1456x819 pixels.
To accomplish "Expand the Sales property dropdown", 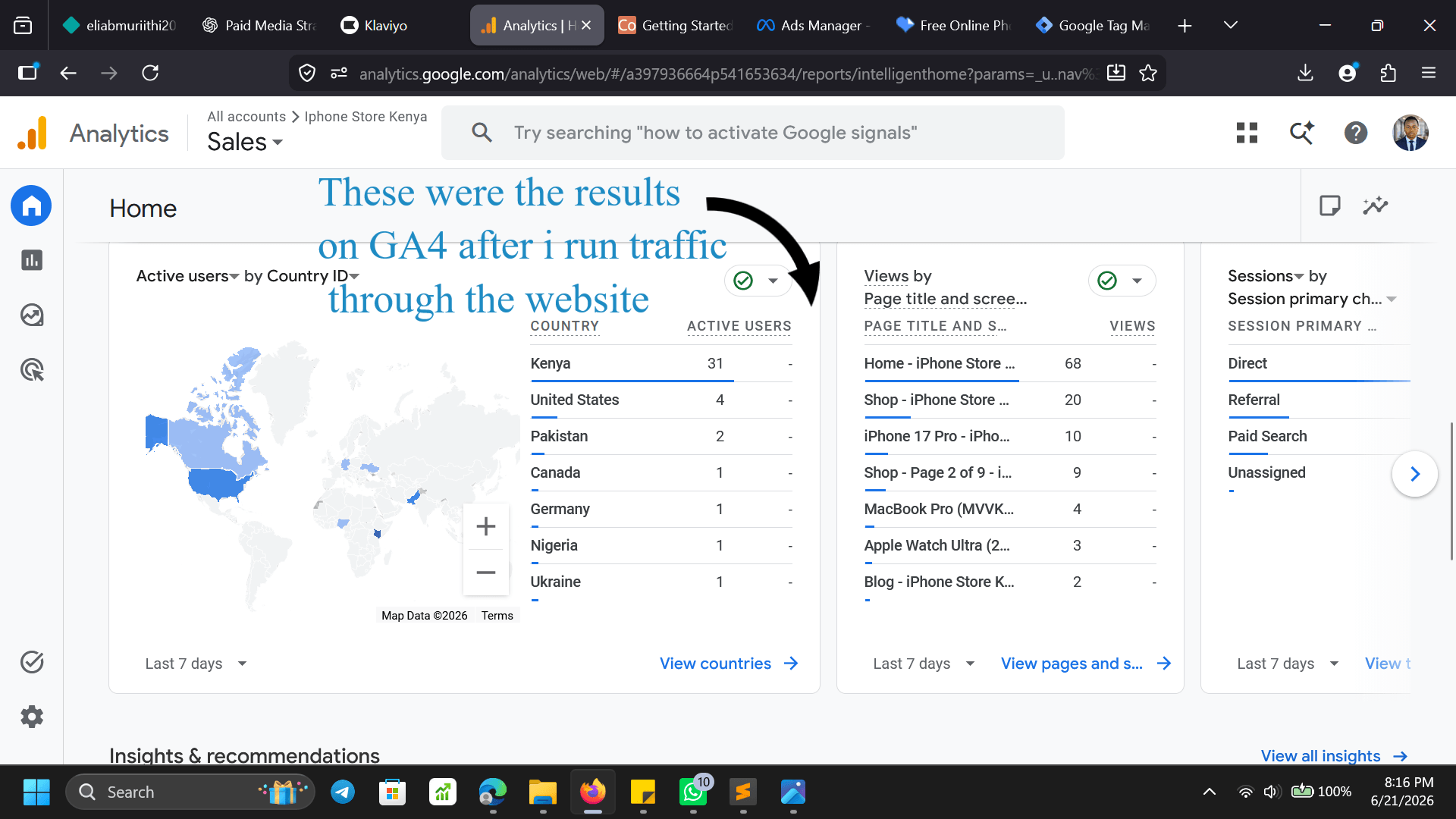I will click(245, 142).
